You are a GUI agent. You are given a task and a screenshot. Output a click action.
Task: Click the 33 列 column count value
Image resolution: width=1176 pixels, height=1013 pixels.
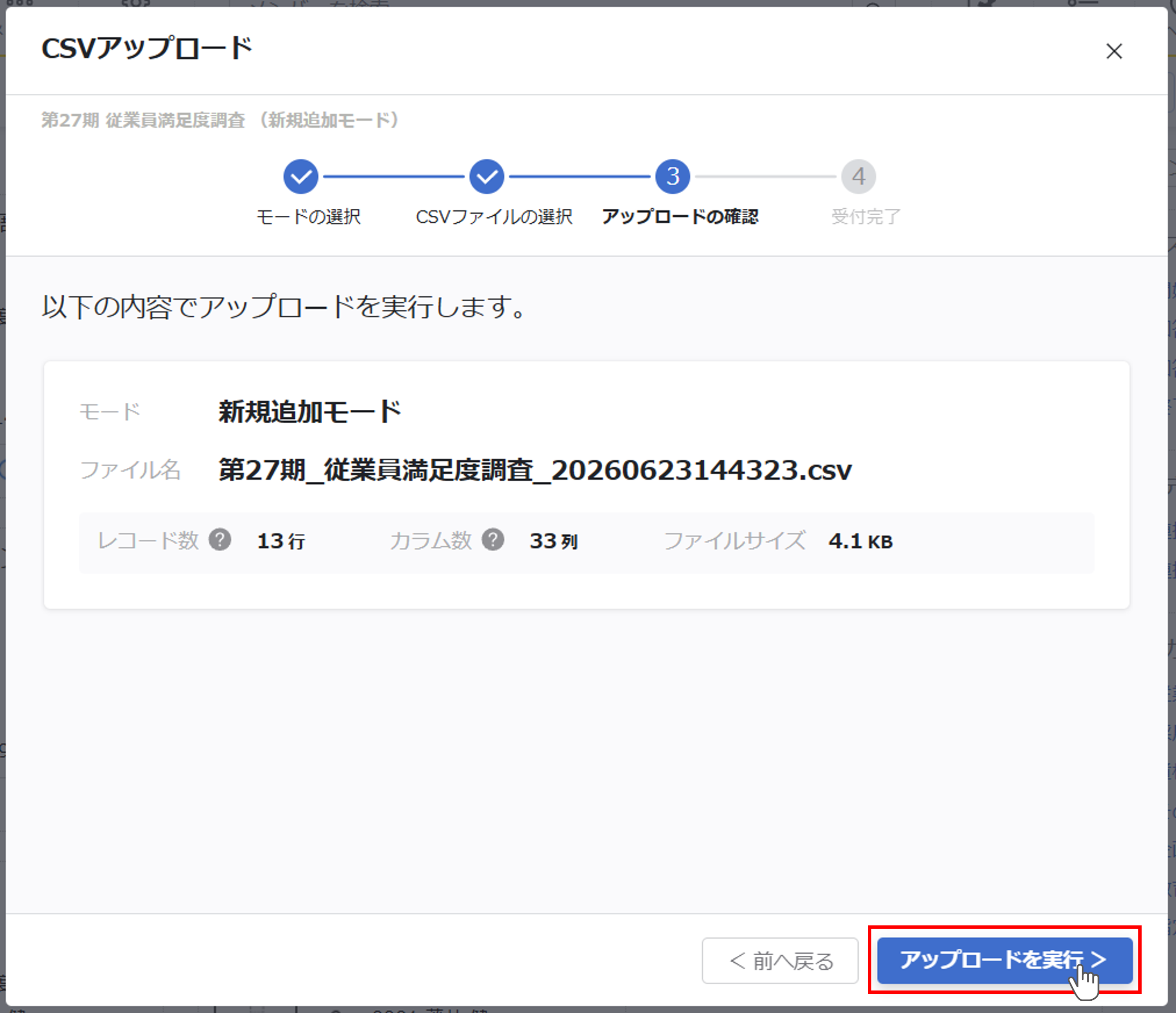(554, 541)
